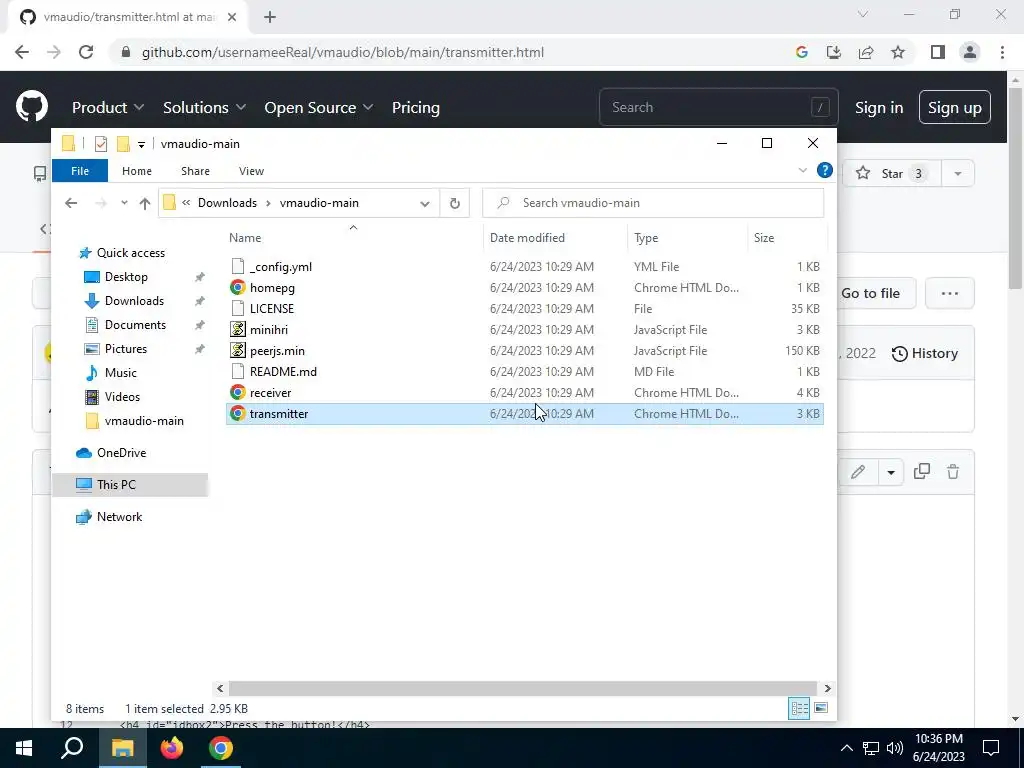Star the vmaudio repository
Screen dimensions: 1024x768
pos(891,174)
